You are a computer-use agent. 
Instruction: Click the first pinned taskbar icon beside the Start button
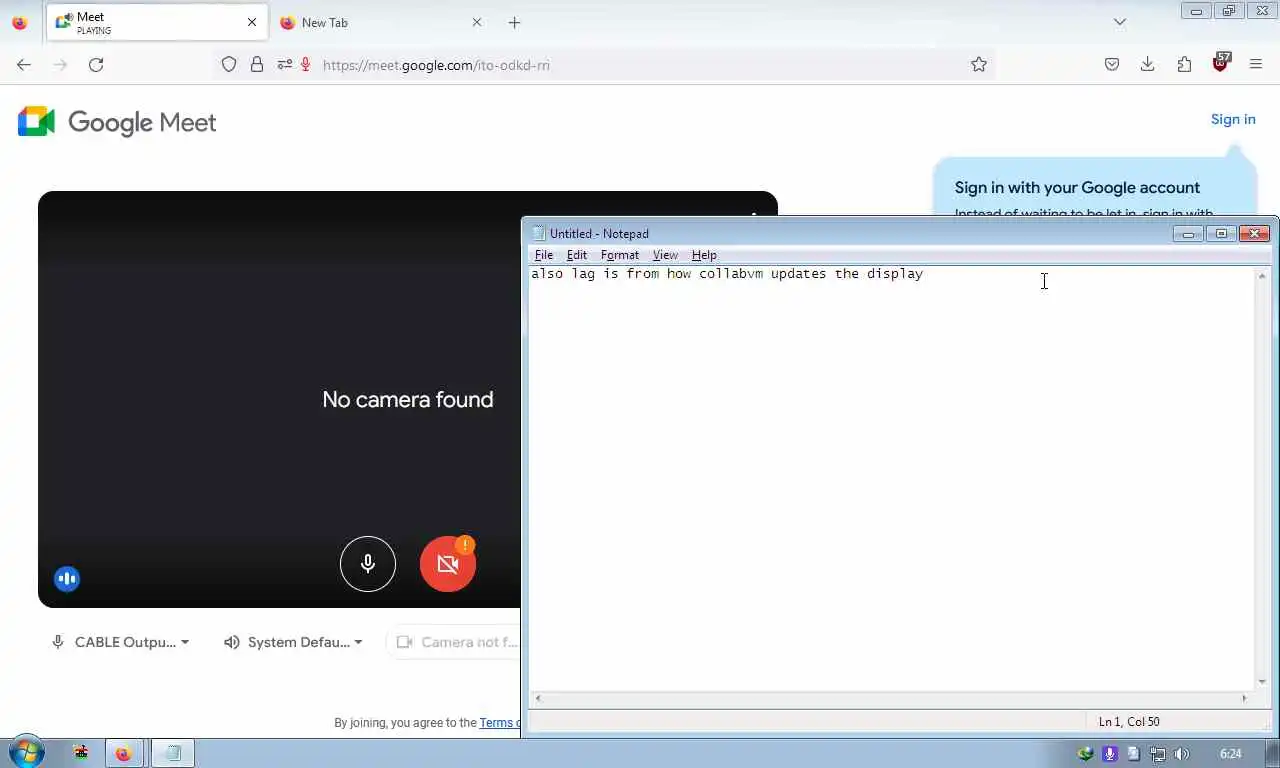81,753
